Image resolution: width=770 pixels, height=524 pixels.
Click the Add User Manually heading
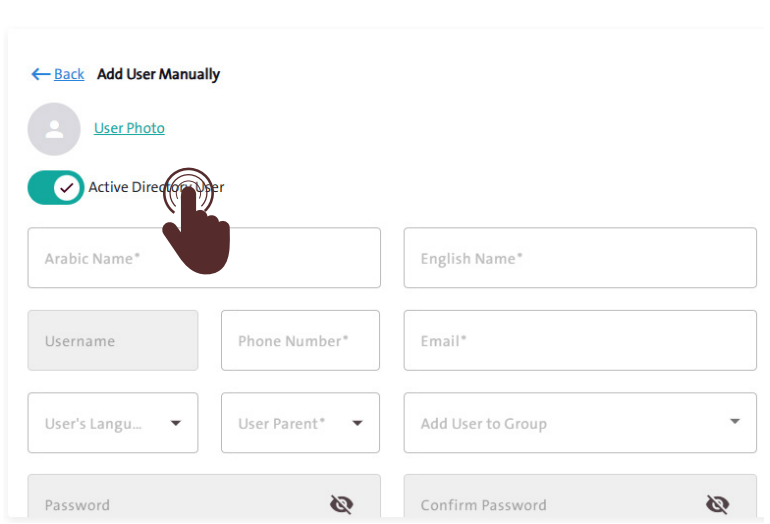[x=158, y=74]
